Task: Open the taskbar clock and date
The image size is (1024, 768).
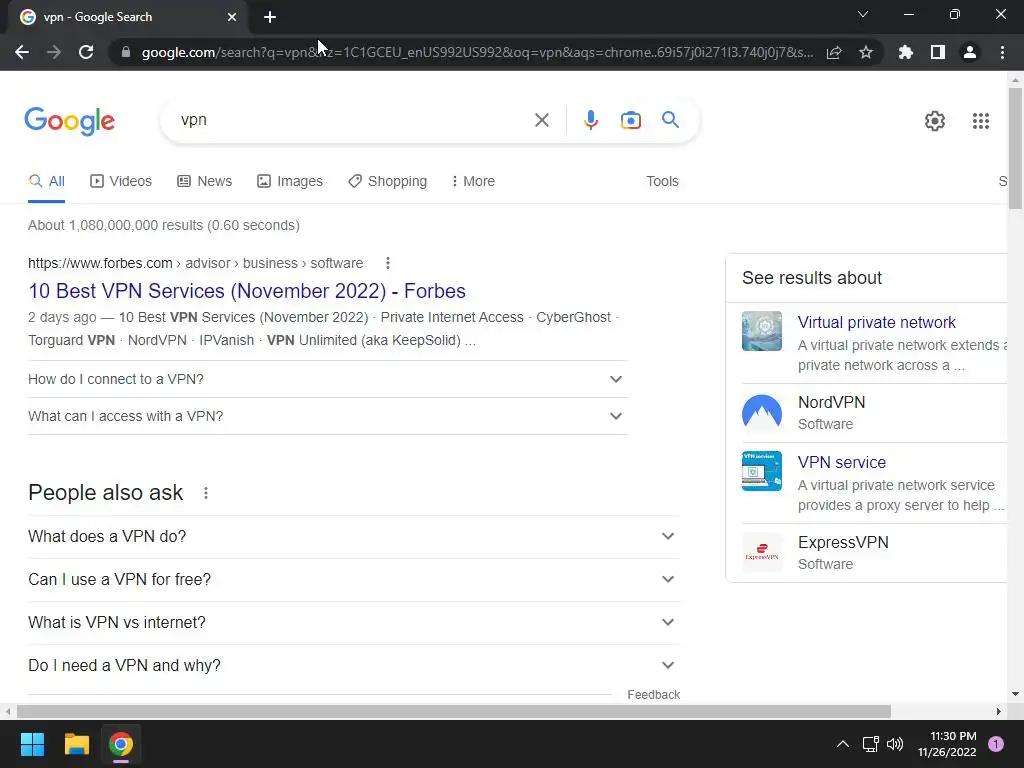Action: click(x=947, y=744)
